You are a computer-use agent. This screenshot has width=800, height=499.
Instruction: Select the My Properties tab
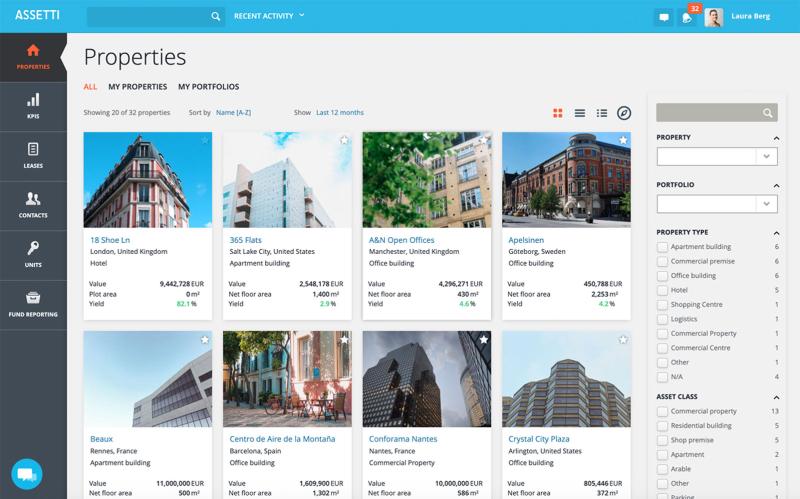click(x=137, y=87)
